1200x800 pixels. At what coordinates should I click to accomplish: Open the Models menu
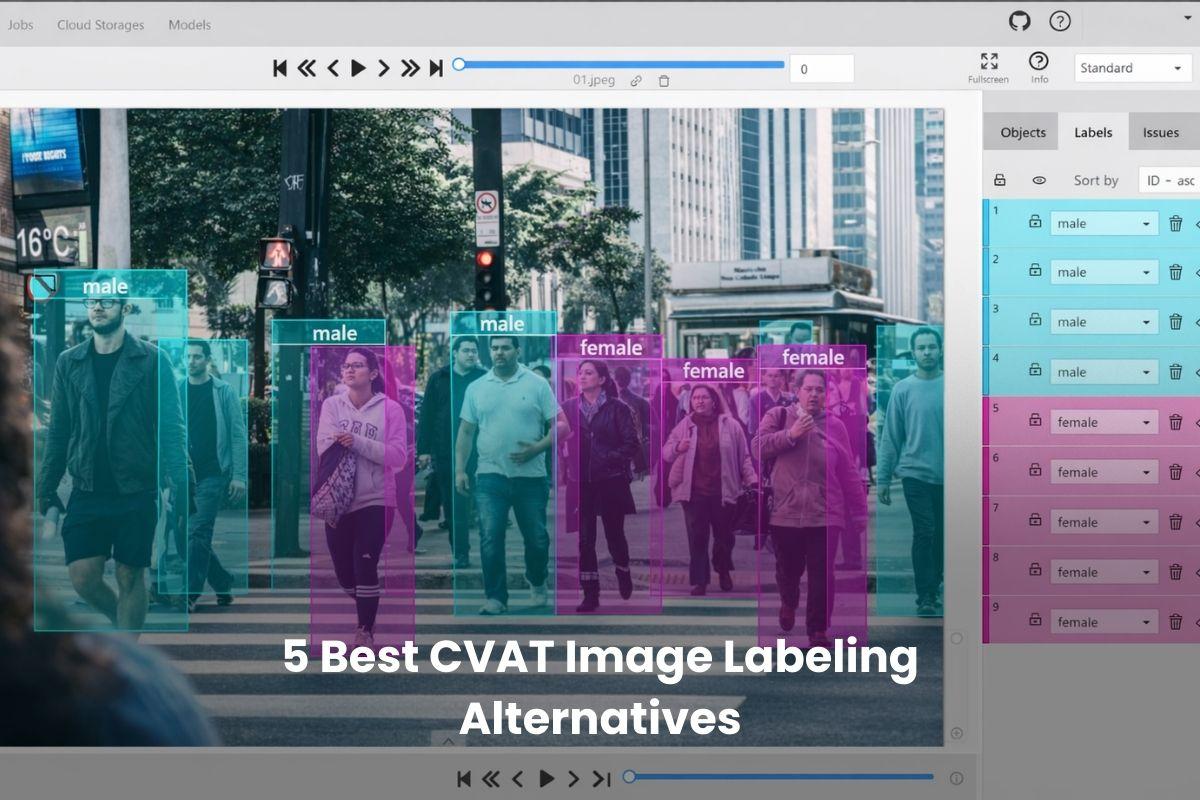pos(189,24)
